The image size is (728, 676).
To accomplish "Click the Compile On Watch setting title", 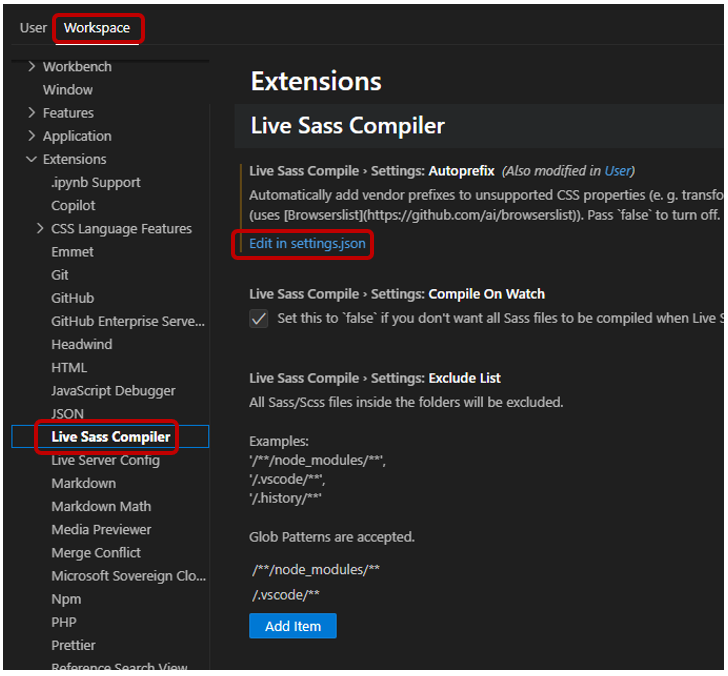I will pos(397,294).
